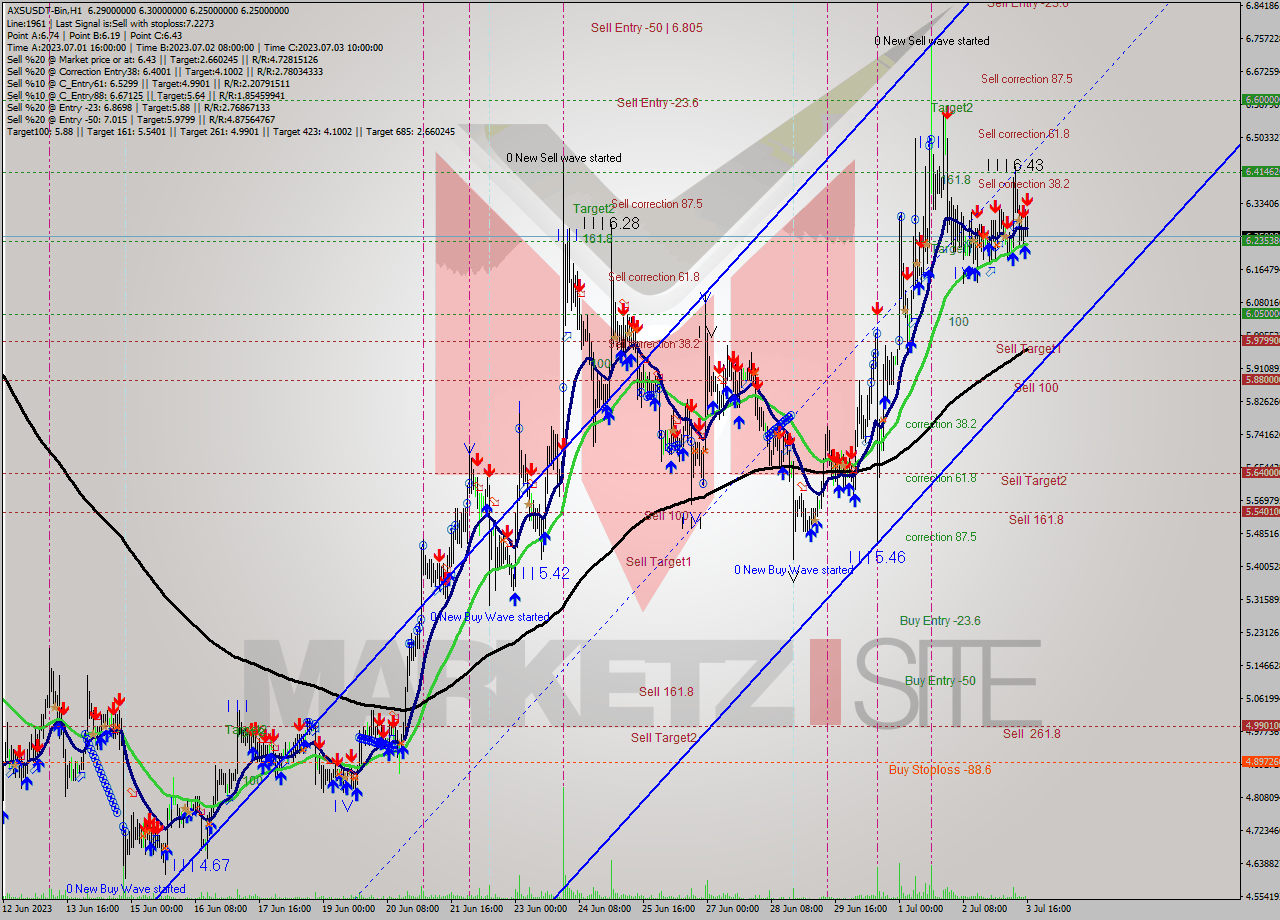This screenshot has height=920, width=1280.
Task: Select the 'I I I 6.43' wave label
Action: [1015, 165]
